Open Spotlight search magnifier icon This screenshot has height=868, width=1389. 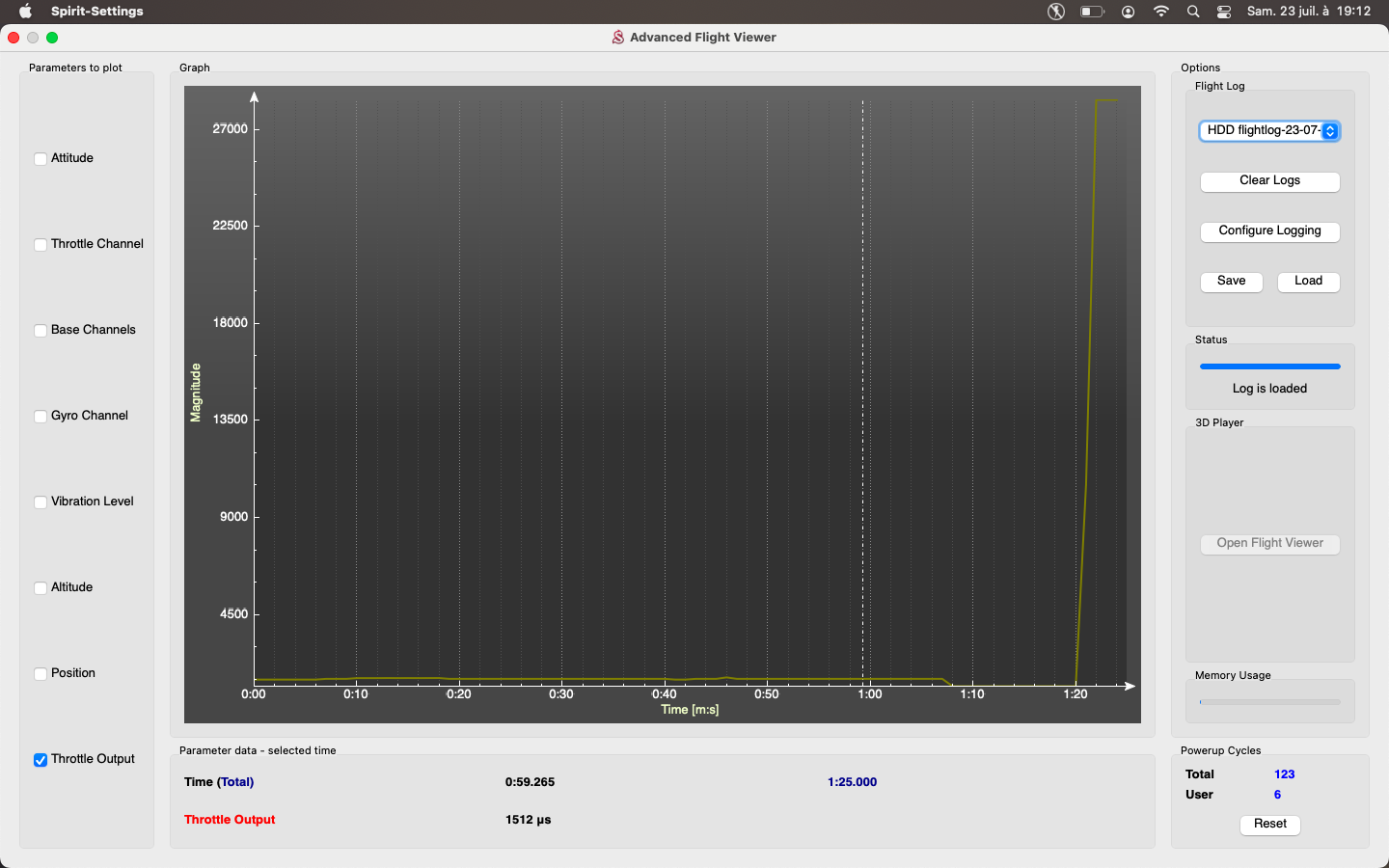[1193, 12]
